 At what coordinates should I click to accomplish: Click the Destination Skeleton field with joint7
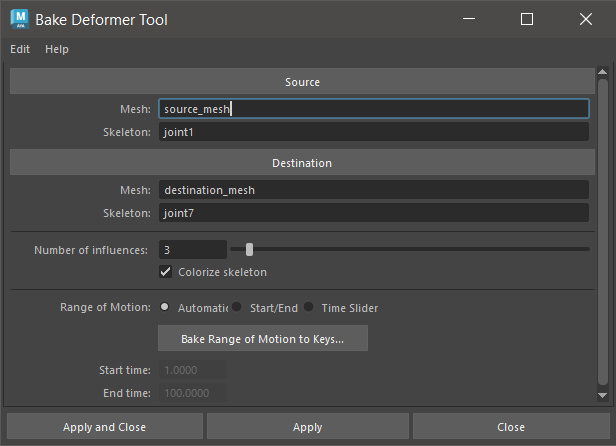point(373,213)
